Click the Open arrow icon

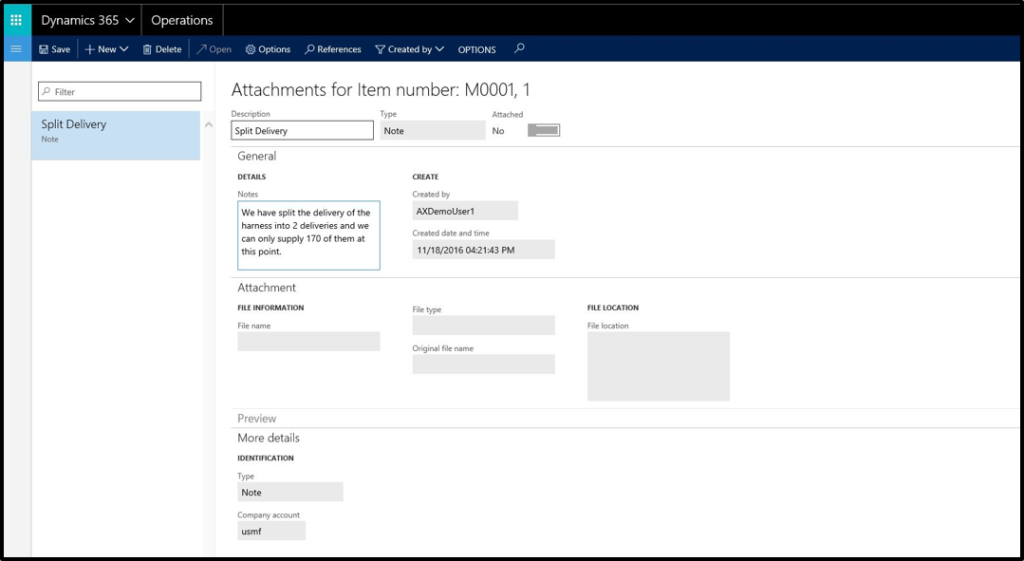202,49
